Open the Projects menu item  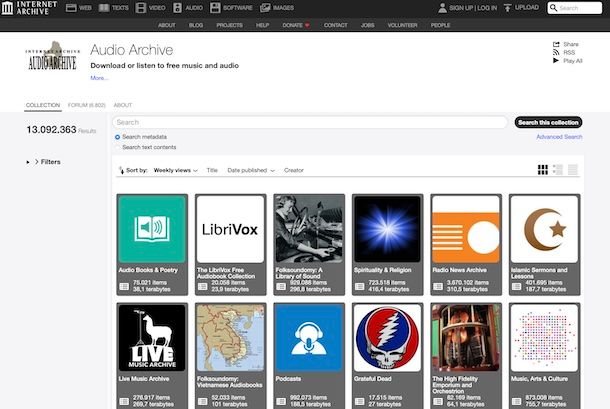point(230,25)
